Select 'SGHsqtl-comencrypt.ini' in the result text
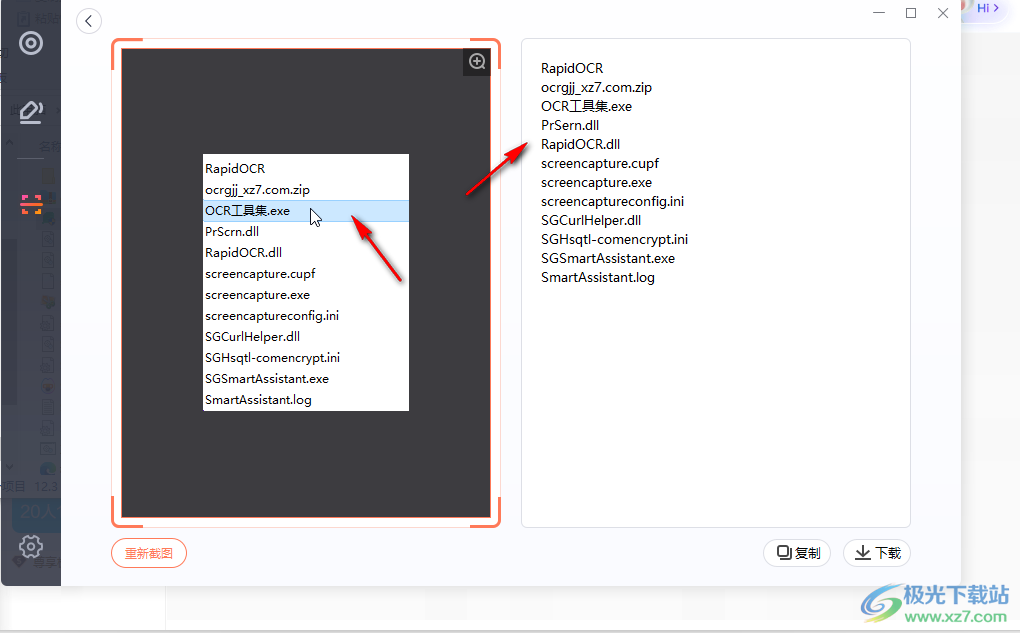1020x633 pixels. (614, 239)
